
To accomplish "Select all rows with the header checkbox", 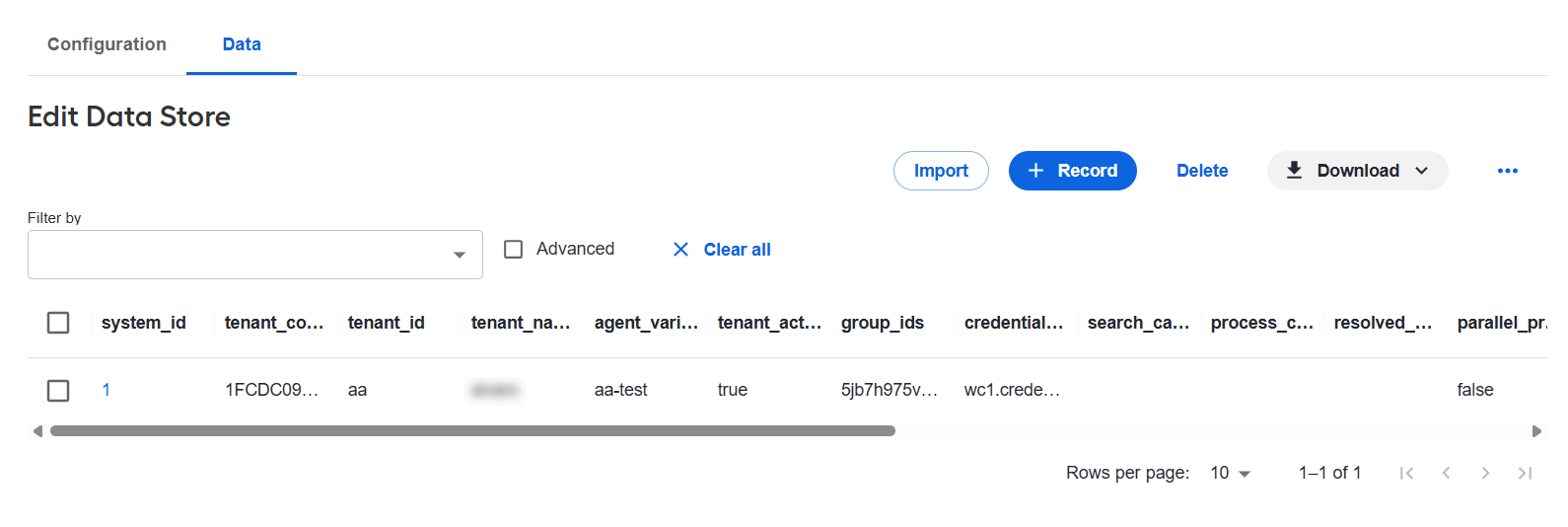I will pyautogui.click(x=58, y=323).
